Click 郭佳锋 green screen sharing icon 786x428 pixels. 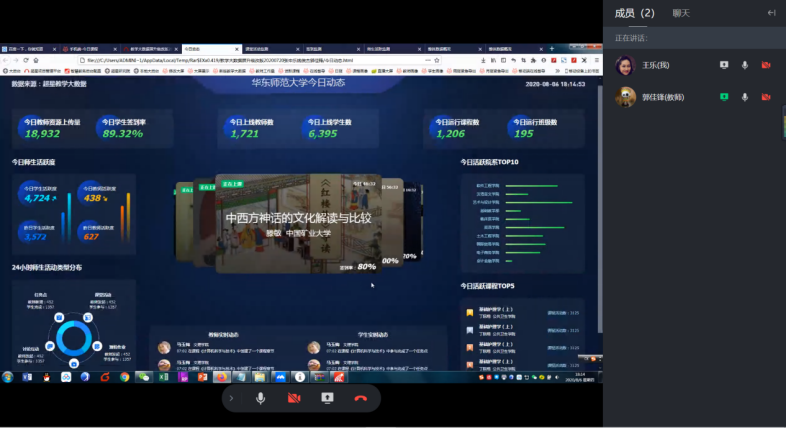[x=724, y=97]
